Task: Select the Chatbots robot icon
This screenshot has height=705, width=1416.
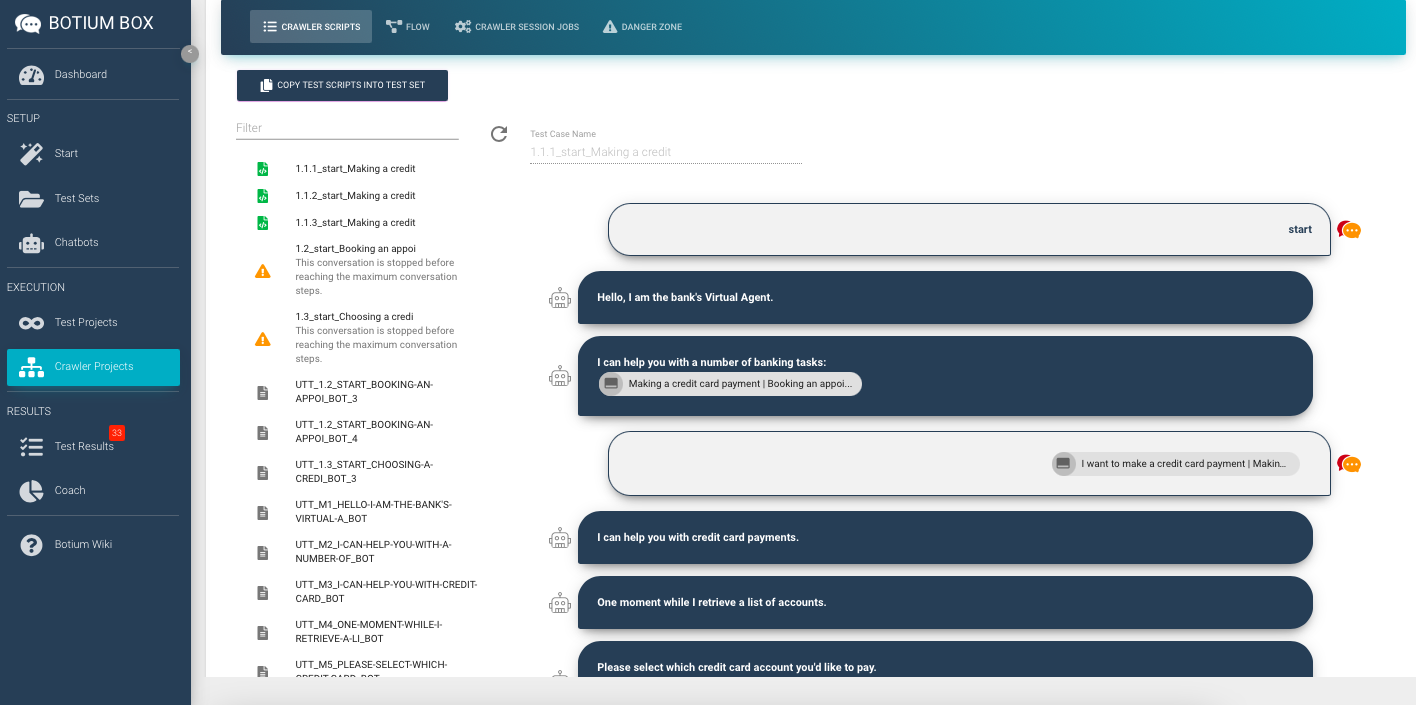Action: (31, 242)
